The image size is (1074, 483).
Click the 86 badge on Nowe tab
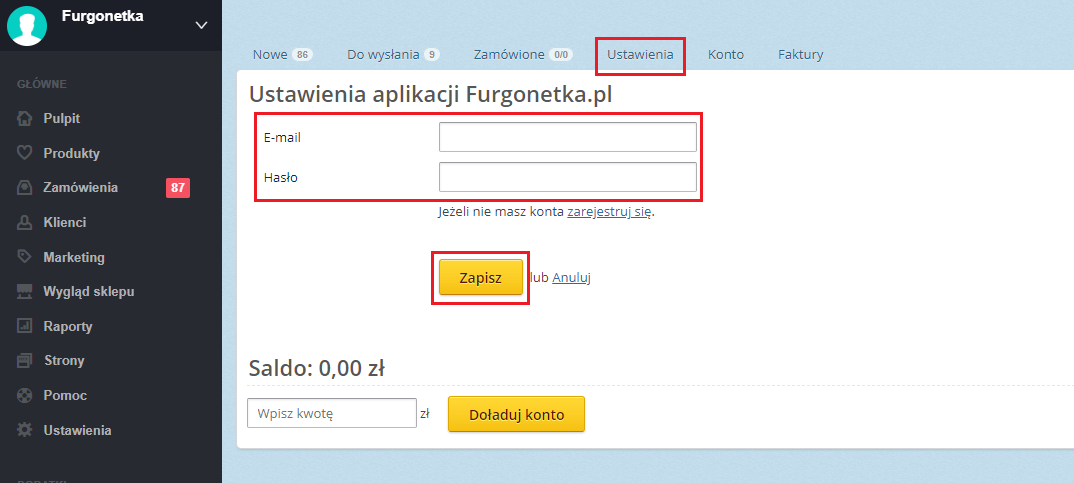[x=302, y=55]
